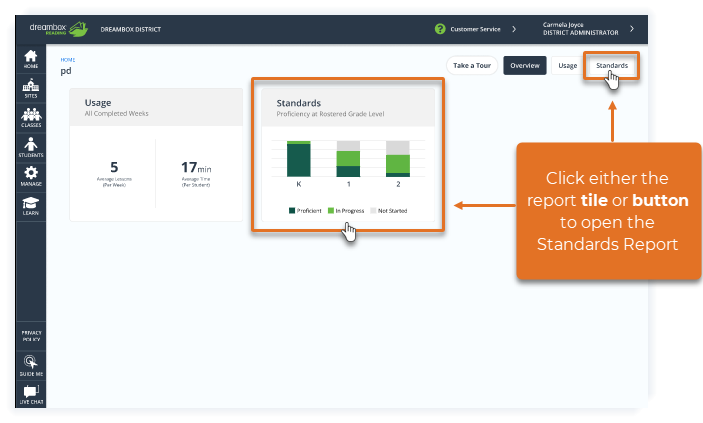
Task: Launch the Guide Me icon
Action: tap(31, 366)
